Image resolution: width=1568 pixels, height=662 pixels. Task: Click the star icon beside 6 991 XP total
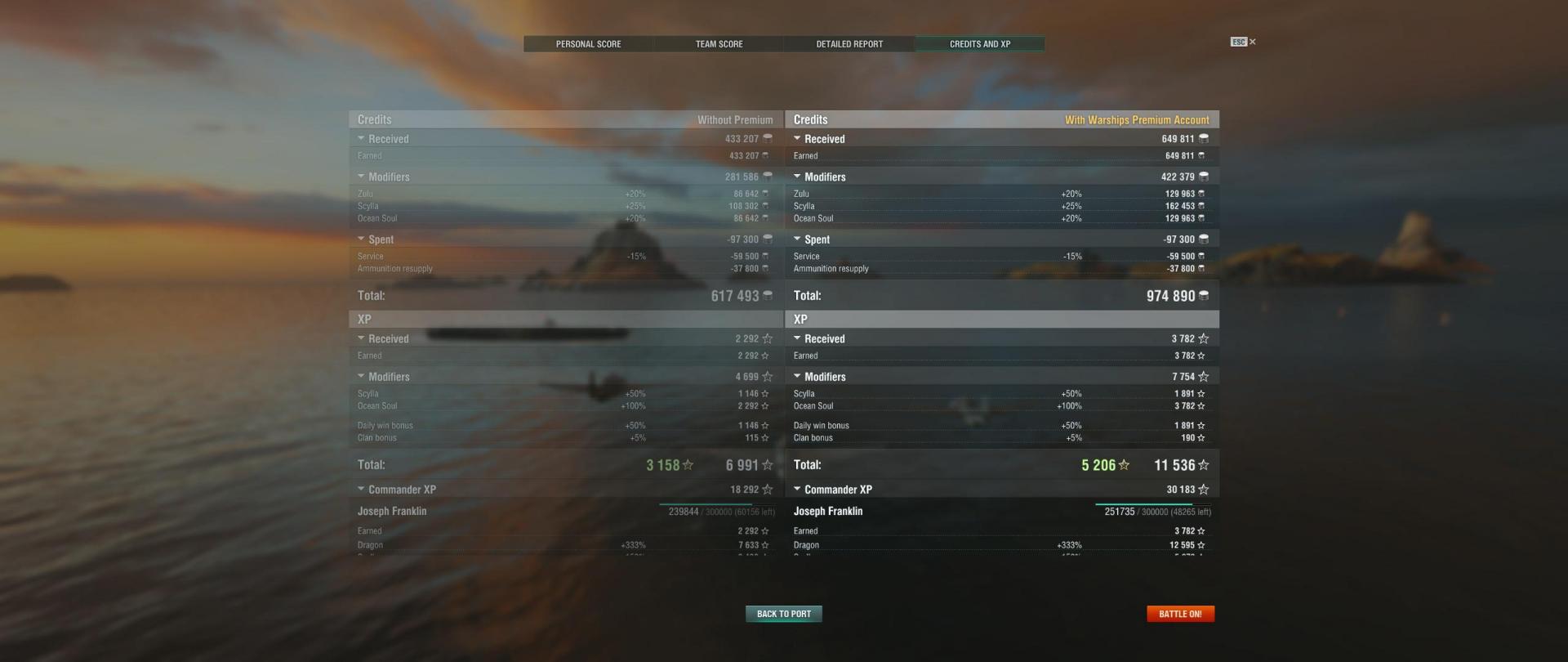[768, 465]
